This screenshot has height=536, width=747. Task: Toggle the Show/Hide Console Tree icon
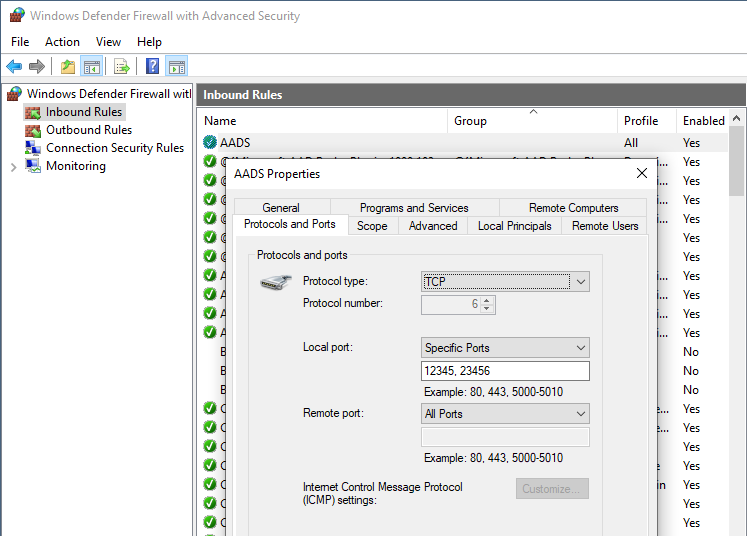[x=92, y=67]
